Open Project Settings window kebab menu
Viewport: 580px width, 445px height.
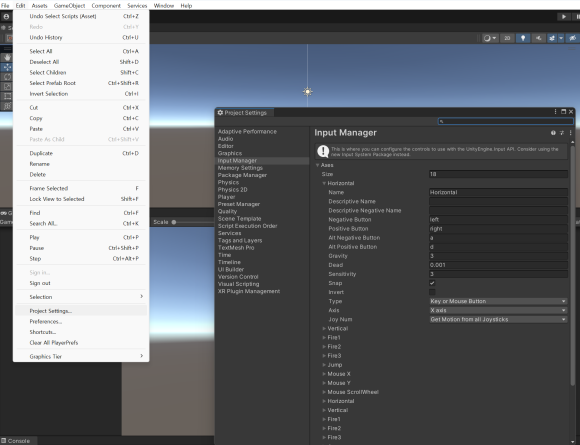point(555,112)
